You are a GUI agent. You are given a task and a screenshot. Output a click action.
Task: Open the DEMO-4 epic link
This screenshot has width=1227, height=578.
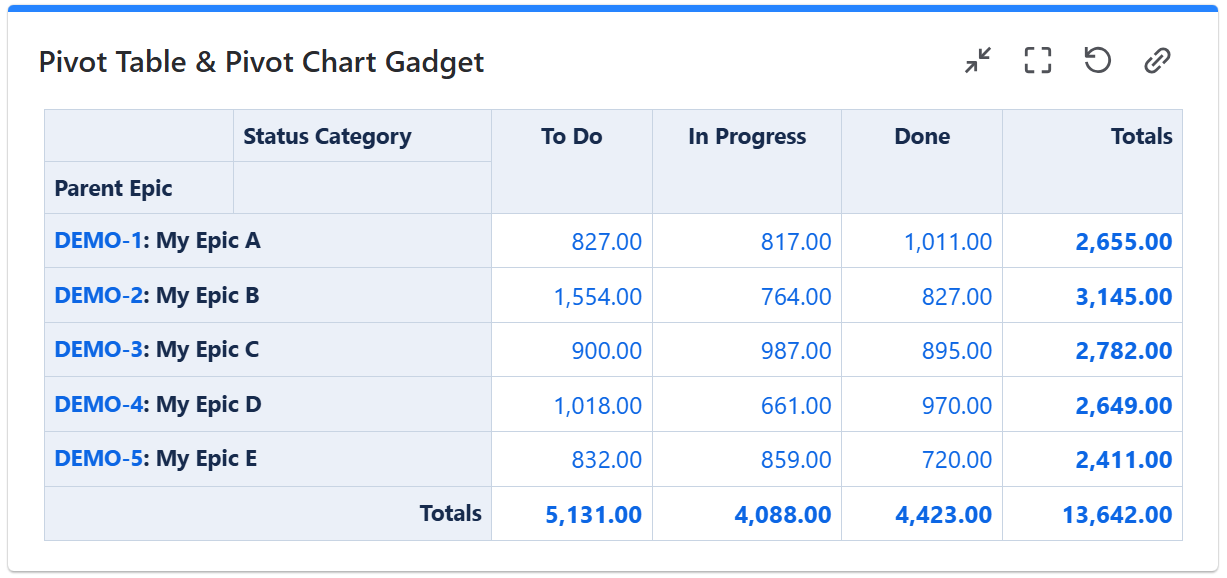(99, 405)
